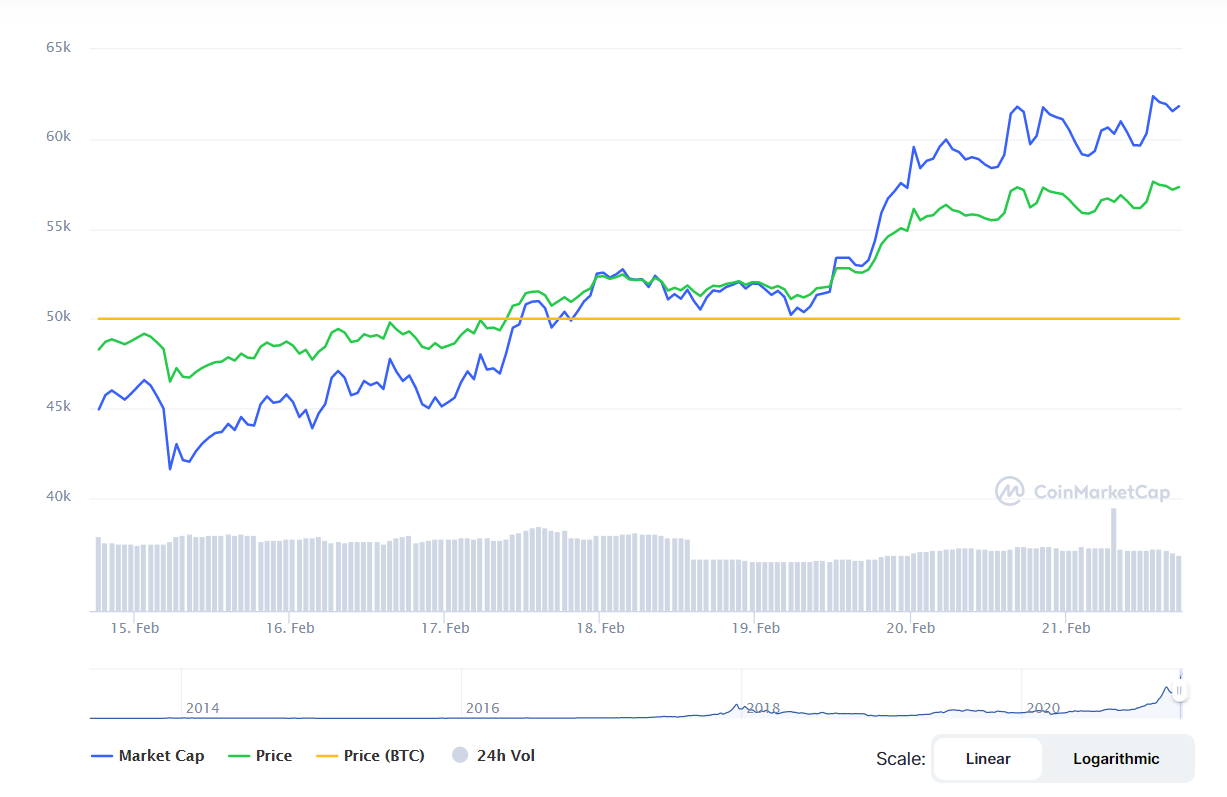Click 2018 in the range navigator
Screen dimensions: 1227x797
pyautogui.click(x=762, y=707)
